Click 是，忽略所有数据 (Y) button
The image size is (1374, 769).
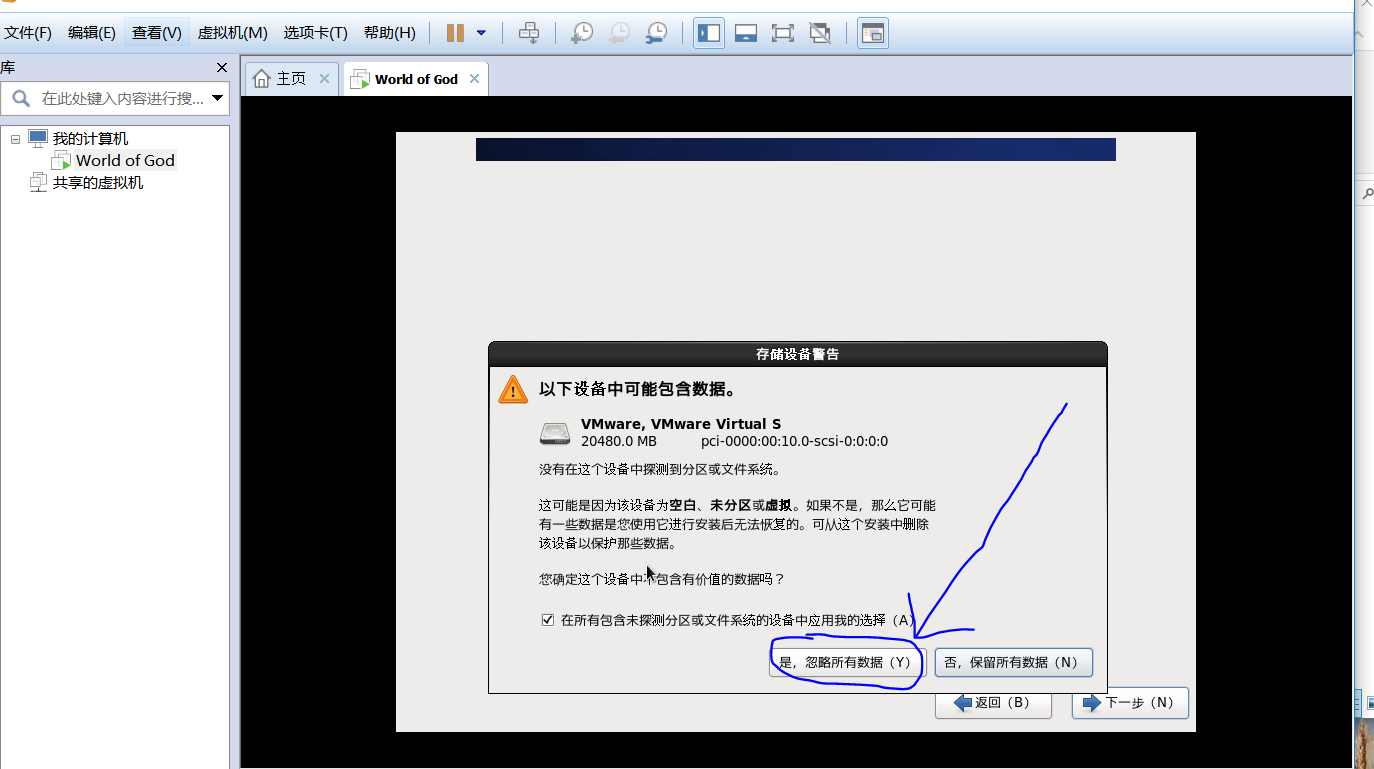(845, 662)
